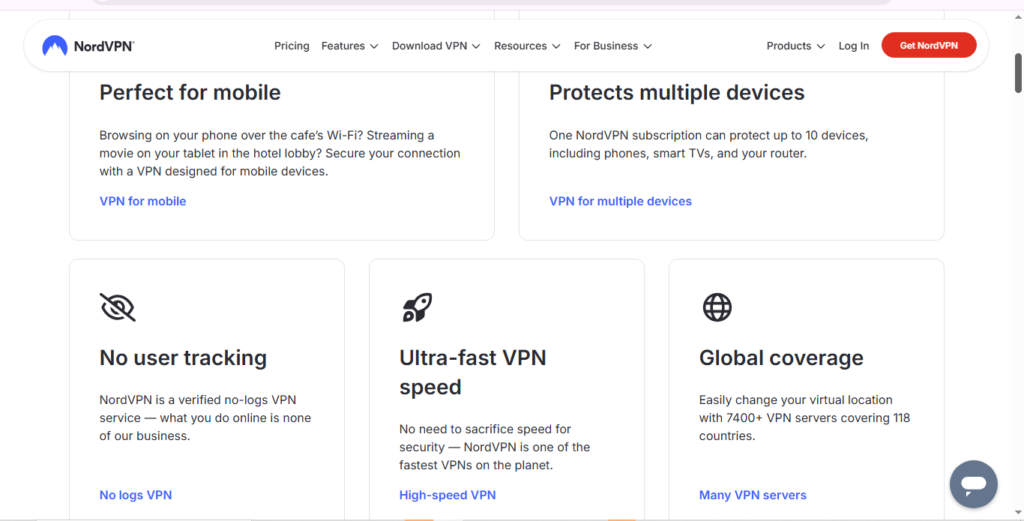Screen dimensions: 1024x521
Task: Click the fastest VPNs on the planet paragraph
Action: (x=494, y=447)
